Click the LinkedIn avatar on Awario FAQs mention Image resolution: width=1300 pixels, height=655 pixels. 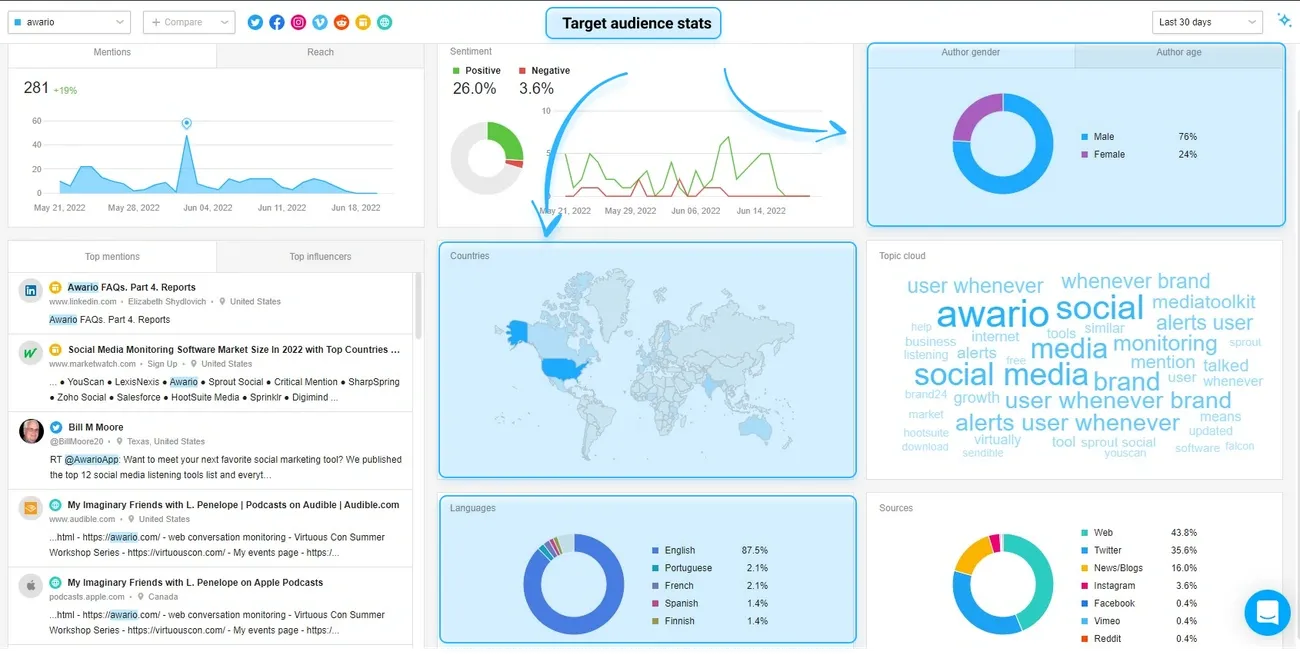pos(31,290)
